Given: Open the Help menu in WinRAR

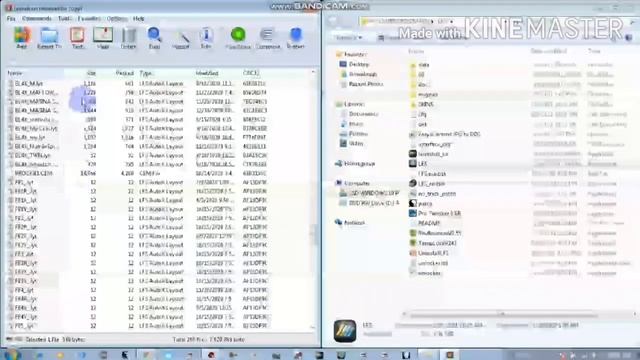Looking at the screenshot, I should [139, 19].
